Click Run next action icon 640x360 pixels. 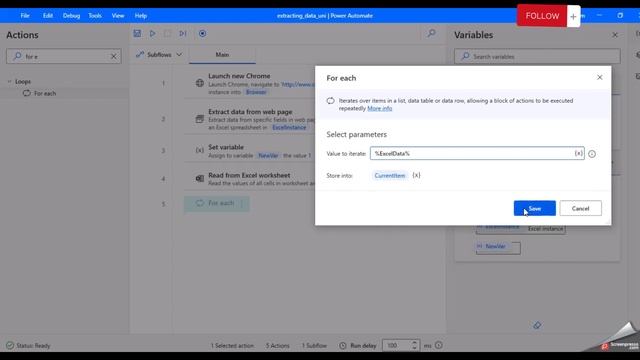183,33
